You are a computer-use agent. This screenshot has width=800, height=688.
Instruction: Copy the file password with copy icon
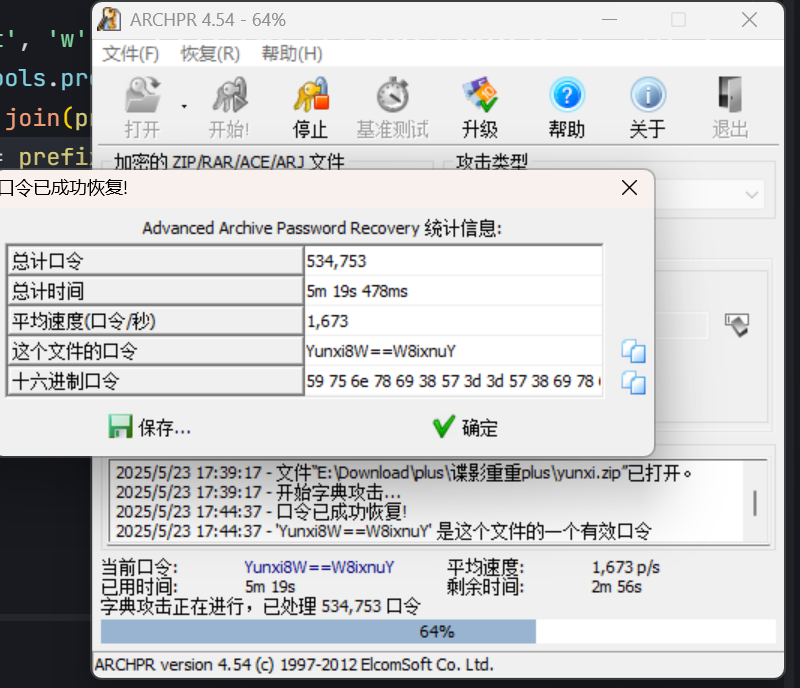click(633, 351)
